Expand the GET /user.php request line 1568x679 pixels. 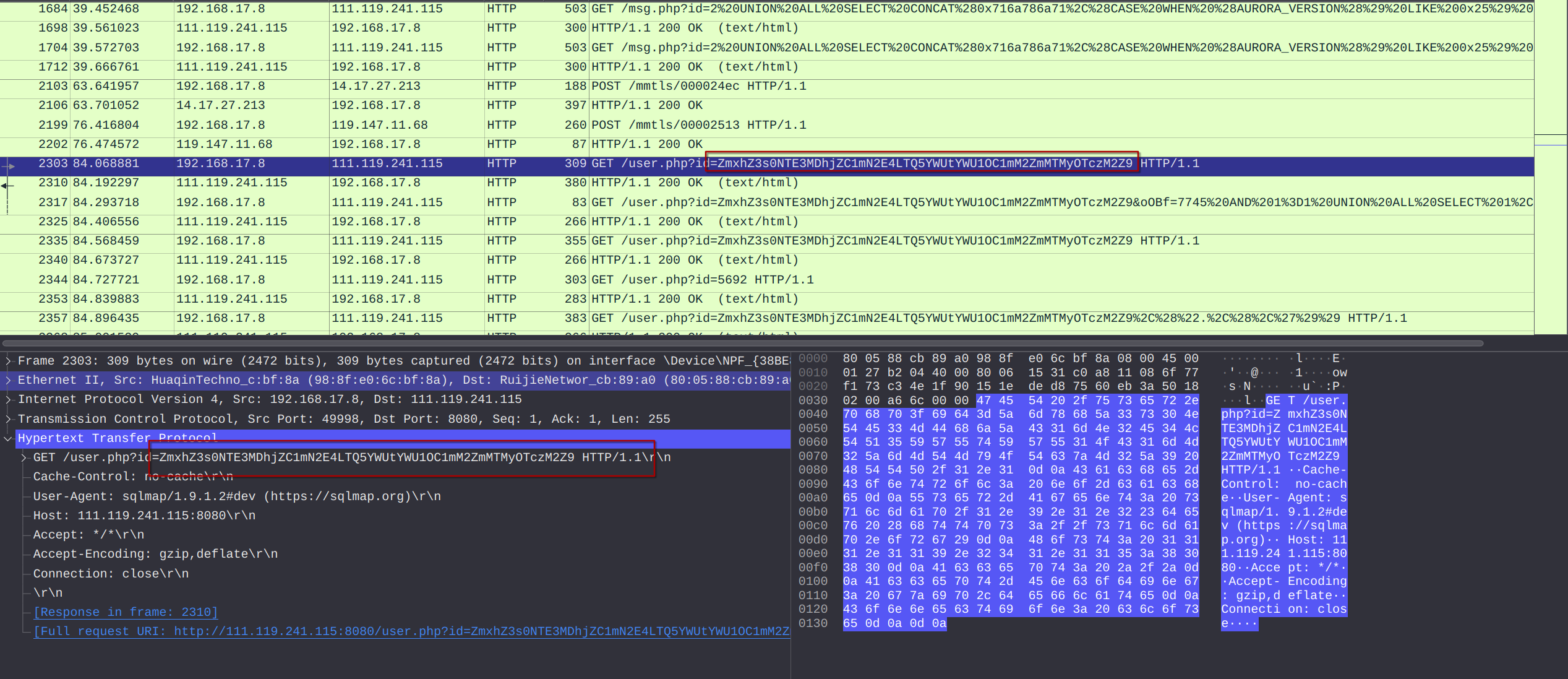click(24, 457)
